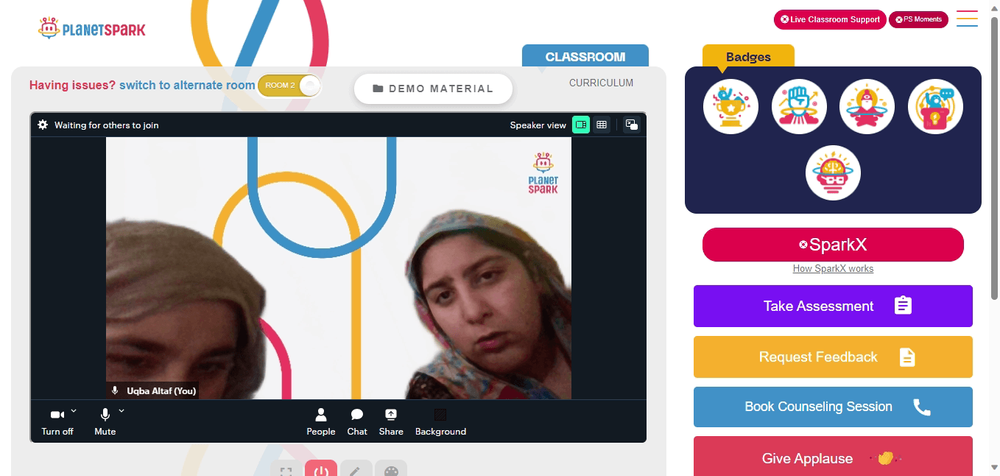This screenshot has height=476, width=1000.
Task: Open the Background options
Action: coord(441,422)
